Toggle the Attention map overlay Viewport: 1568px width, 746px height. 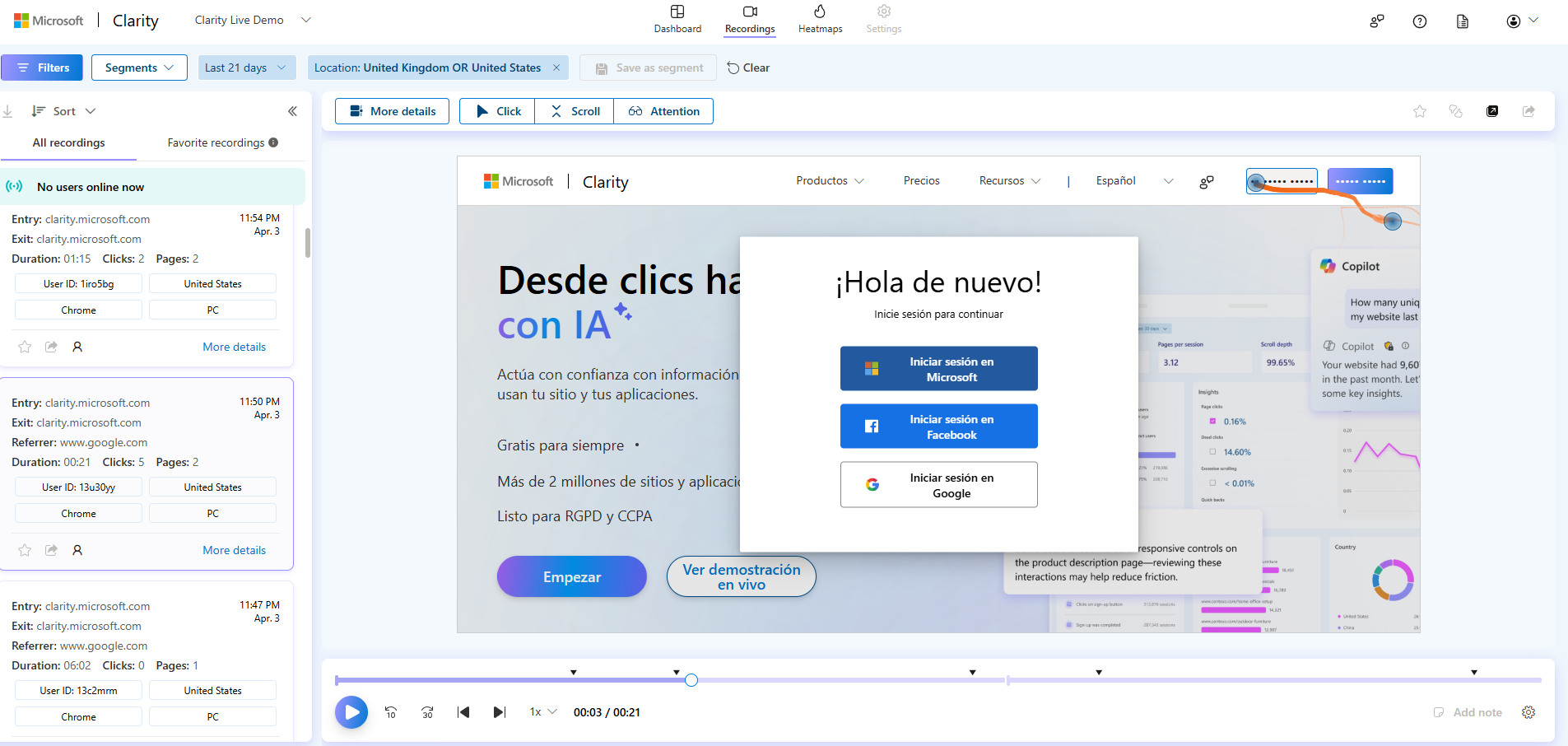(663, 110)
